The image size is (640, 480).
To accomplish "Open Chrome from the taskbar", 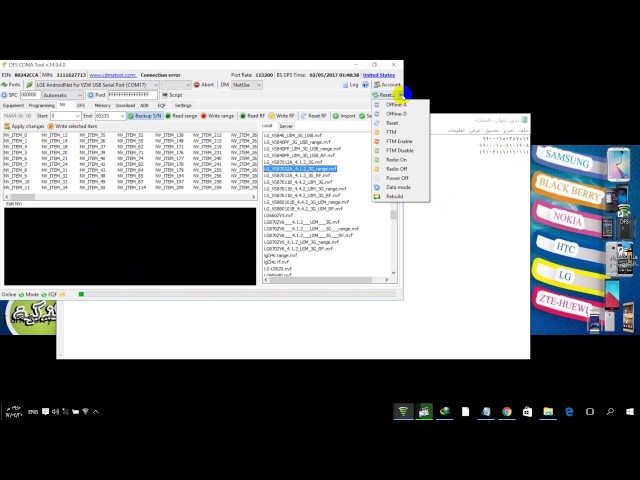I will (x=507, y=412).
